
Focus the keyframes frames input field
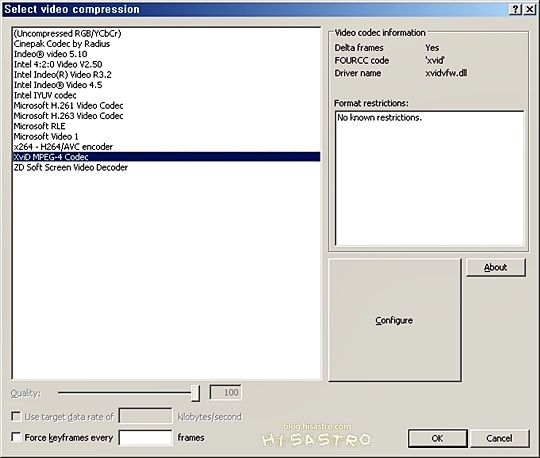(x=145, y=438)
